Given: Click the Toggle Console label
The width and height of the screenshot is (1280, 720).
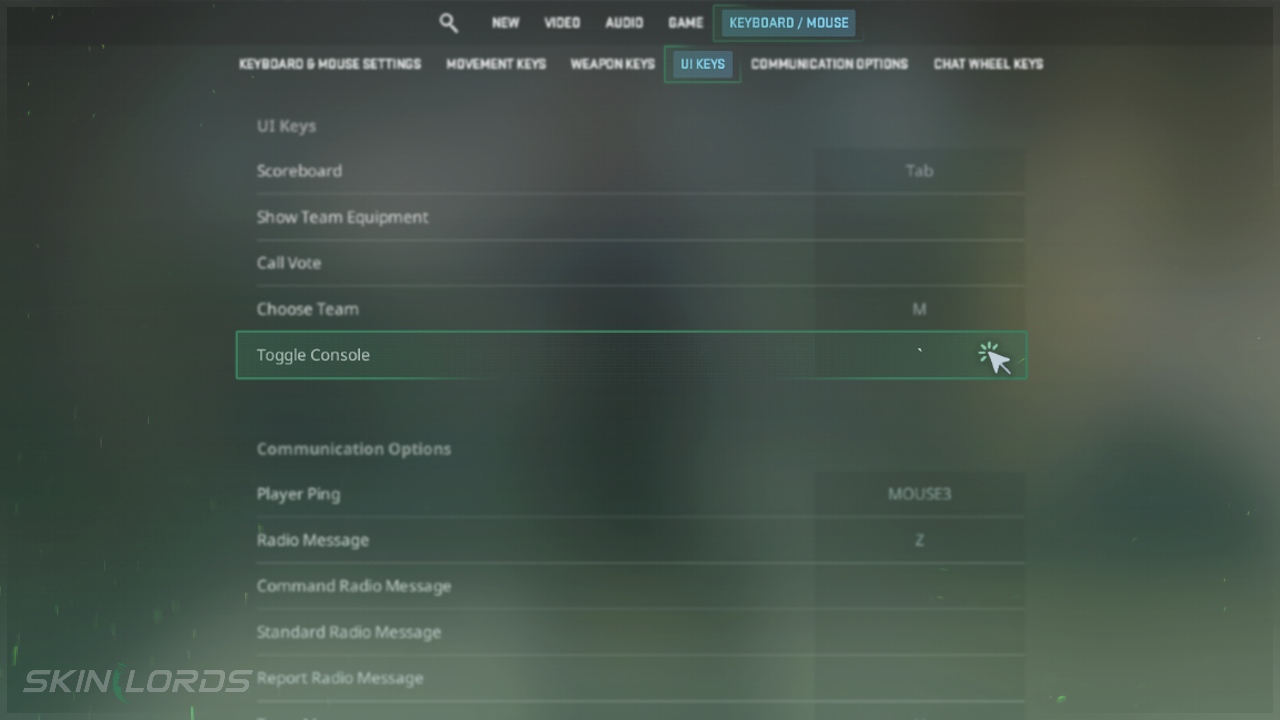Looking at the screenshot, I should tap(313, 355).
